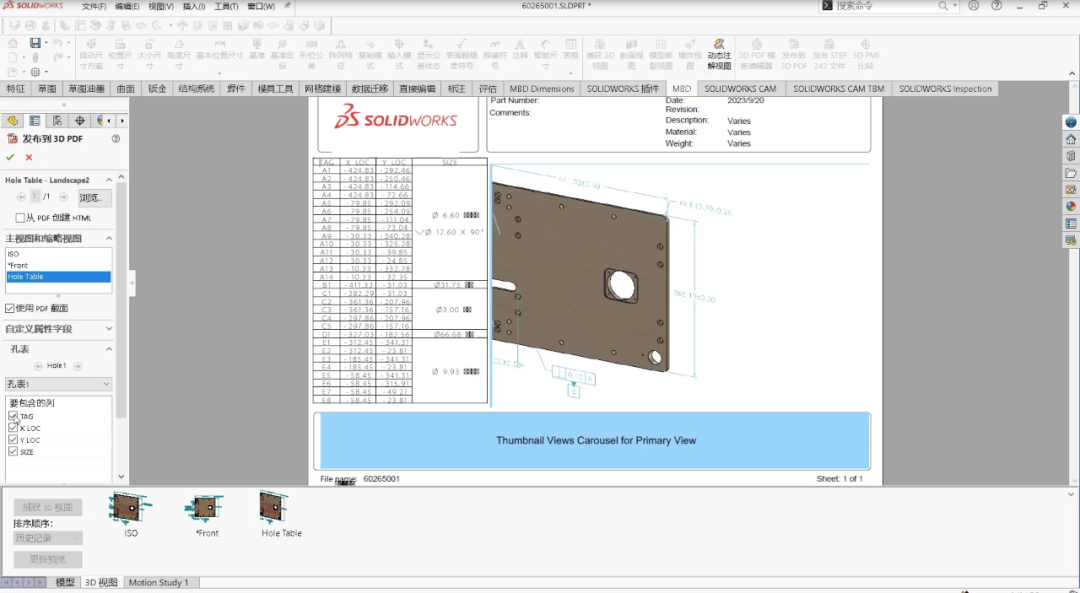Switch to the SOLIDWORKS CAM tab
This screenshot has height=593, width=1080.
(x=740, y=89)
